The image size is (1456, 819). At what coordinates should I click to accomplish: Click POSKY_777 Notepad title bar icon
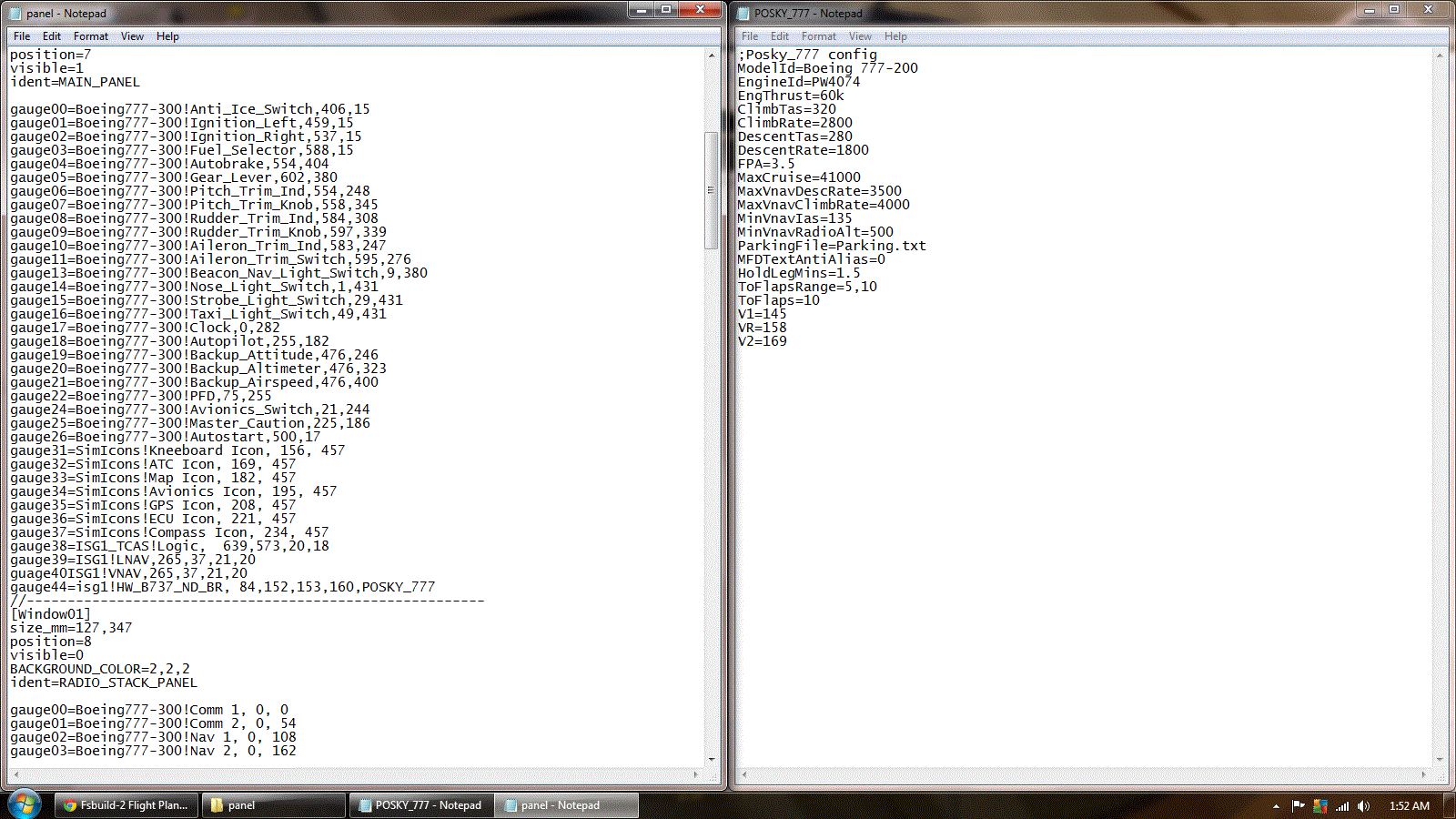click(x=743, y=14)
